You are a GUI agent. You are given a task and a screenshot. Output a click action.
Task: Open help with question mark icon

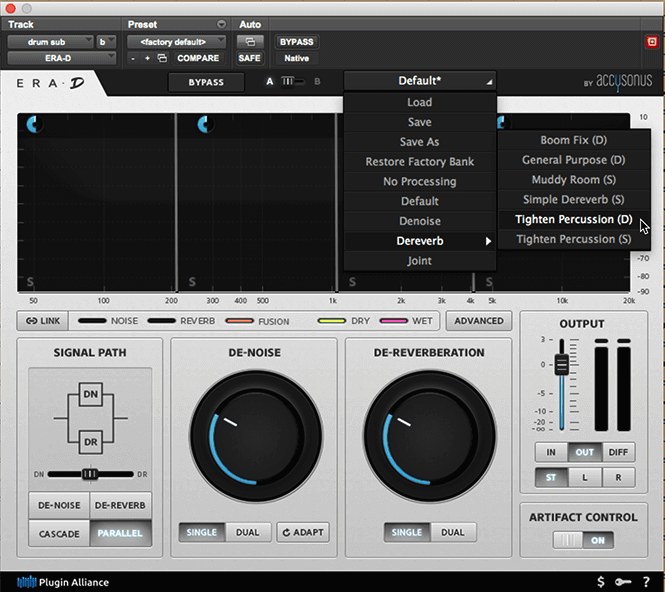(x=646, y=582)
